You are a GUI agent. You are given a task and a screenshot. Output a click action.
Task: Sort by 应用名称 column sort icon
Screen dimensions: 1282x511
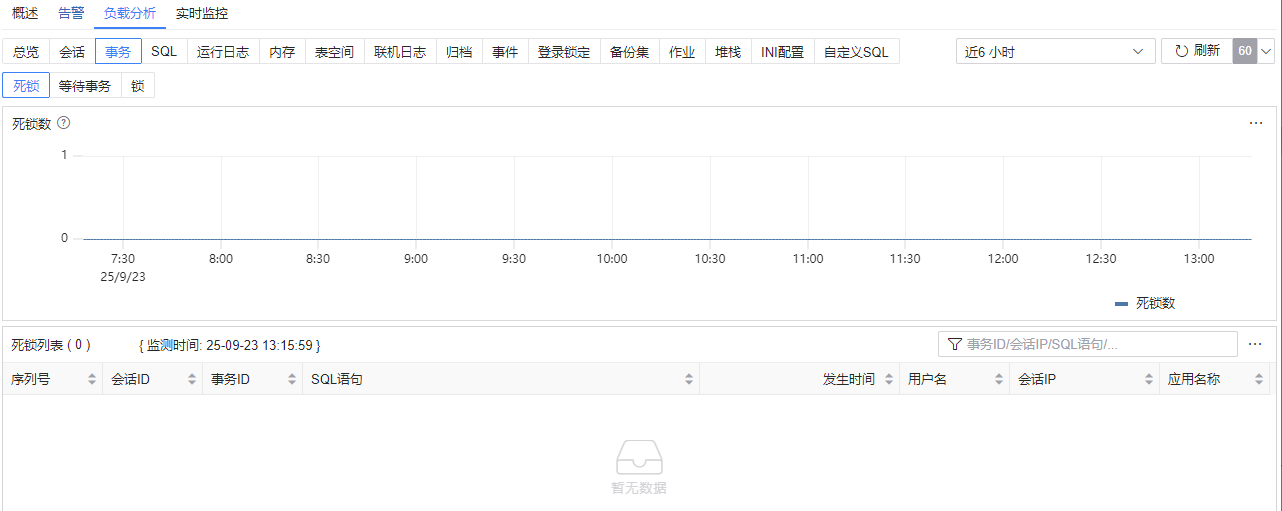1259,380
